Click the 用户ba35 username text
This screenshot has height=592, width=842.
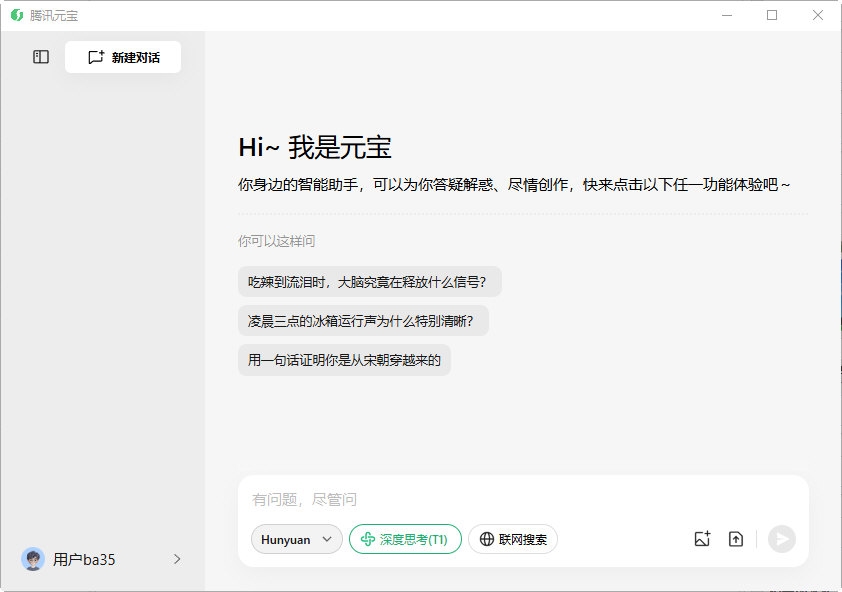[x=84, y=560]
